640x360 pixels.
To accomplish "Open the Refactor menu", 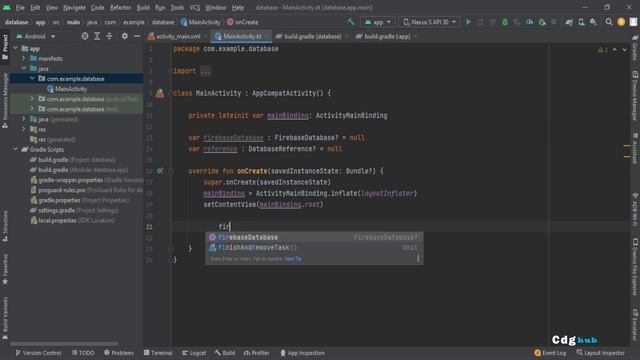I will click(x=120, y=7).
